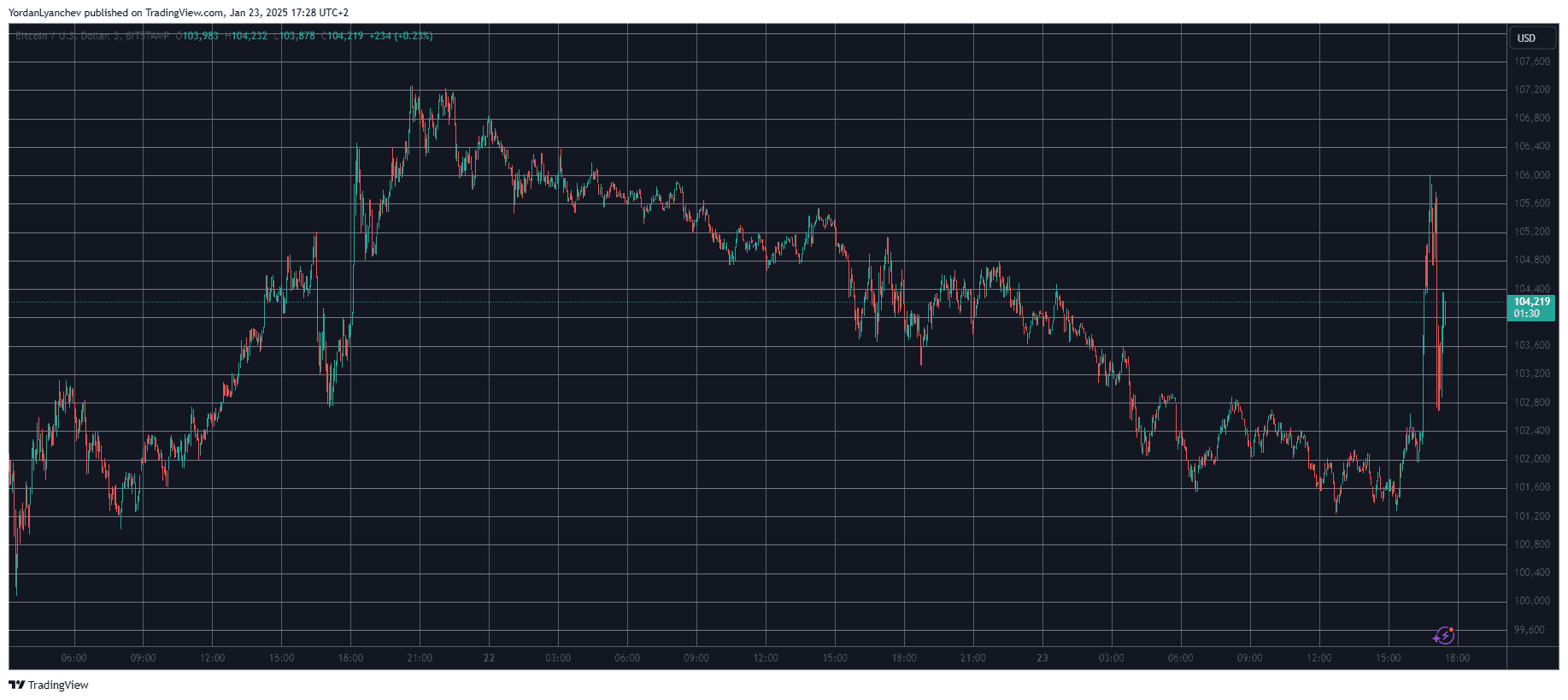Click the rightmost 18:00 time axis label
The image size is (1568, 700).
click(1458, 658)
